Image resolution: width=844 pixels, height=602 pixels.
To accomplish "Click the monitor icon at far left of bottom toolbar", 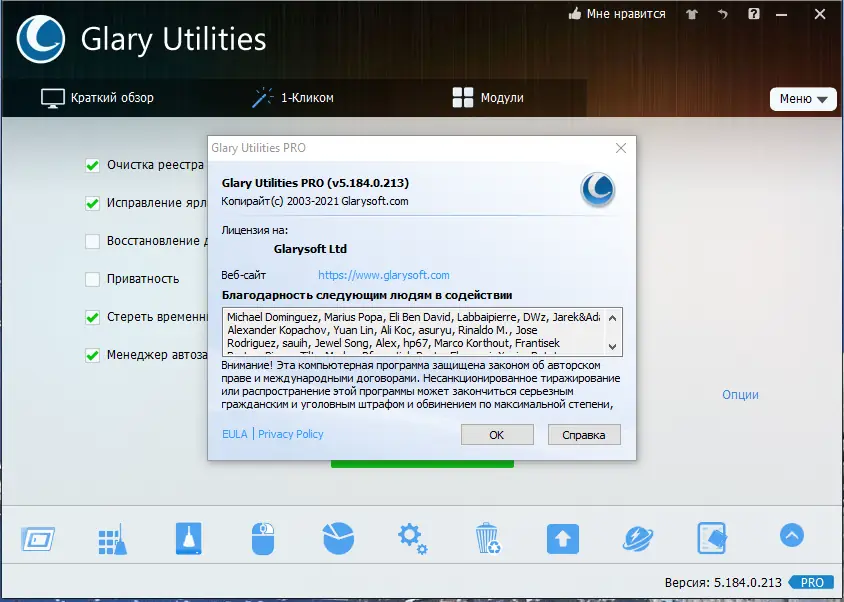I will coord(37,536).
